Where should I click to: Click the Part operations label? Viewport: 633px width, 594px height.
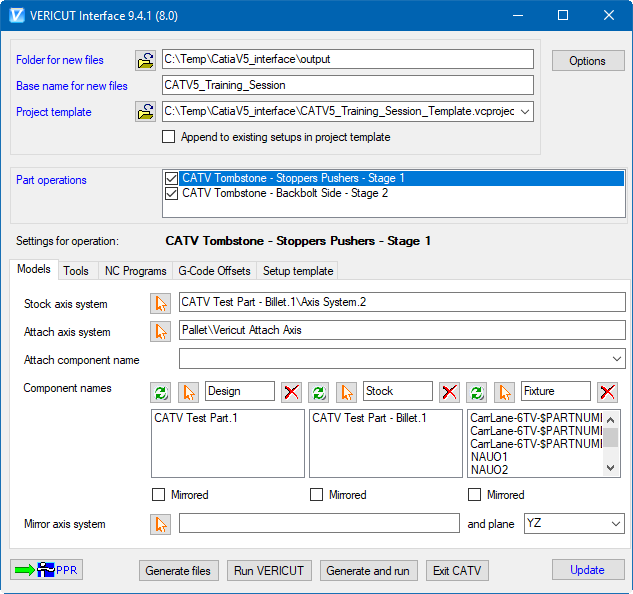point(51,180)
